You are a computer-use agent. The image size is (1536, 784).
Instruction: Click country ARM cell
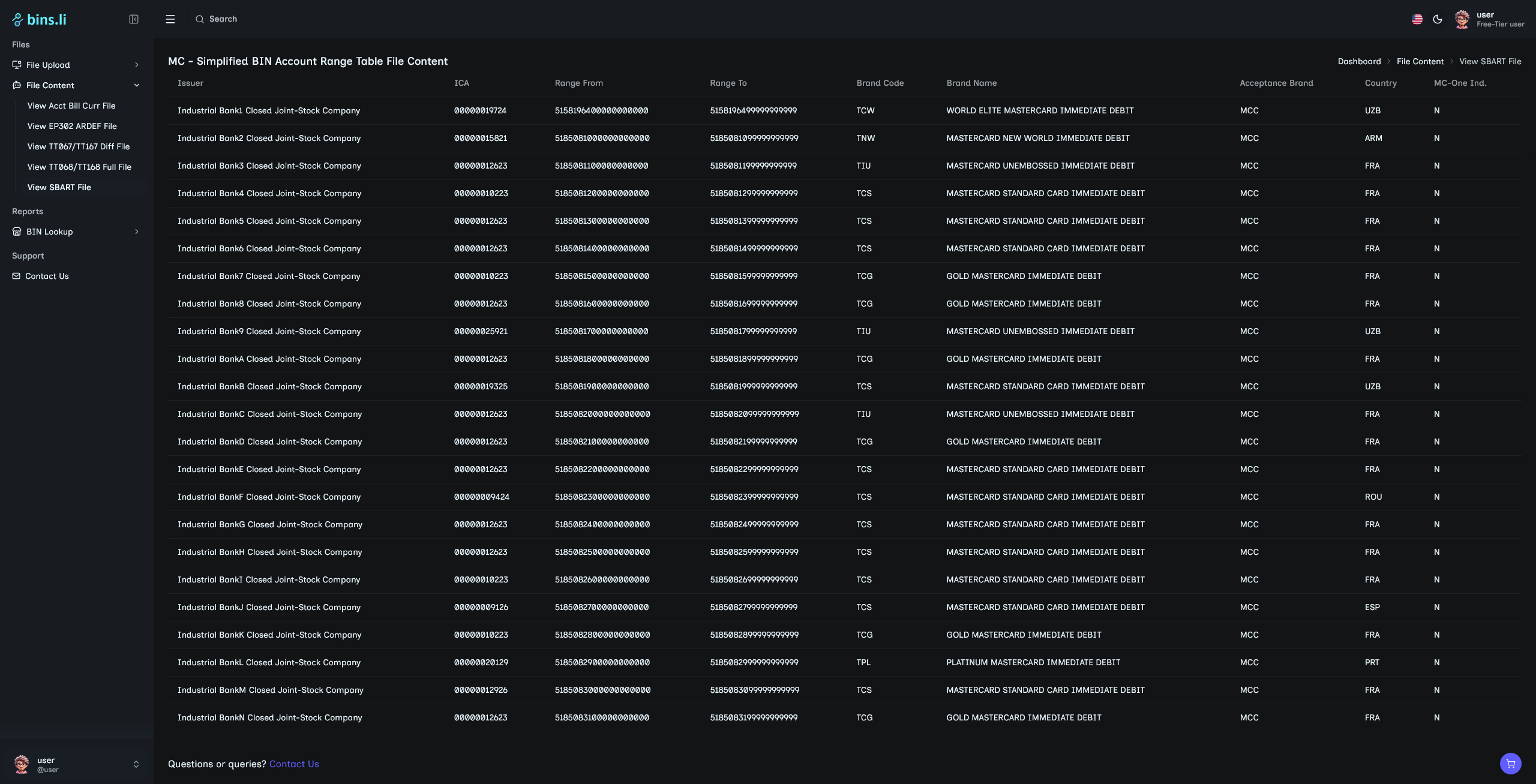click(1373, 138)
